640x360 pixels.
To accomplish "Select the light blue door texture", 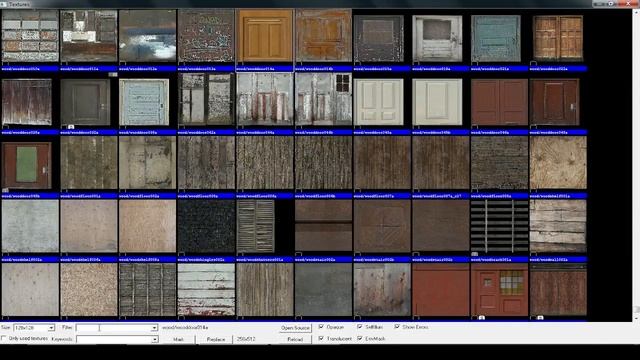I will click(144, 102).
